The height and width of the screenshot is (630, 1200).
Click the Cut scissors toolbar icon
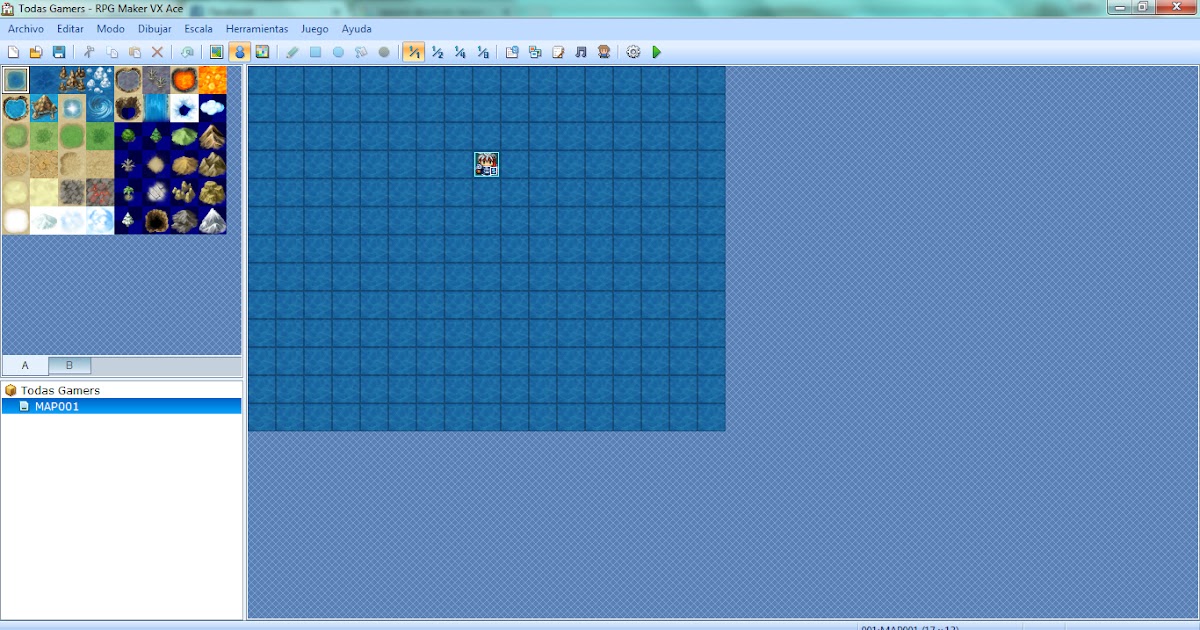(x=89, y=52)
